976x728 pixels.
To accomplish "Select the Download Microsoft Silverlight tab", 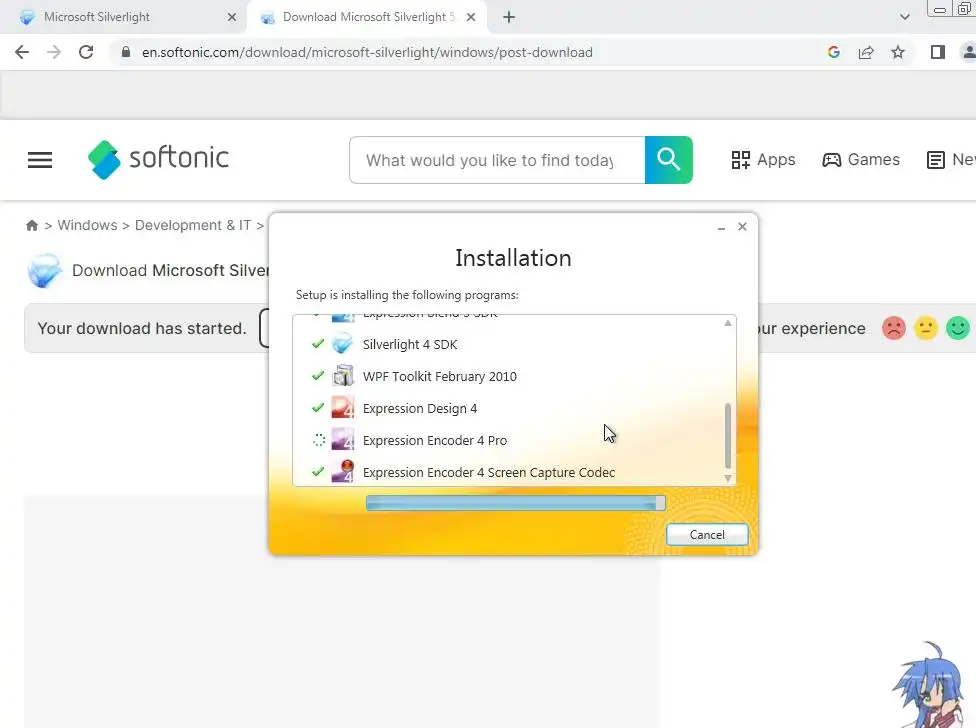I will click(x=367, y=17).
